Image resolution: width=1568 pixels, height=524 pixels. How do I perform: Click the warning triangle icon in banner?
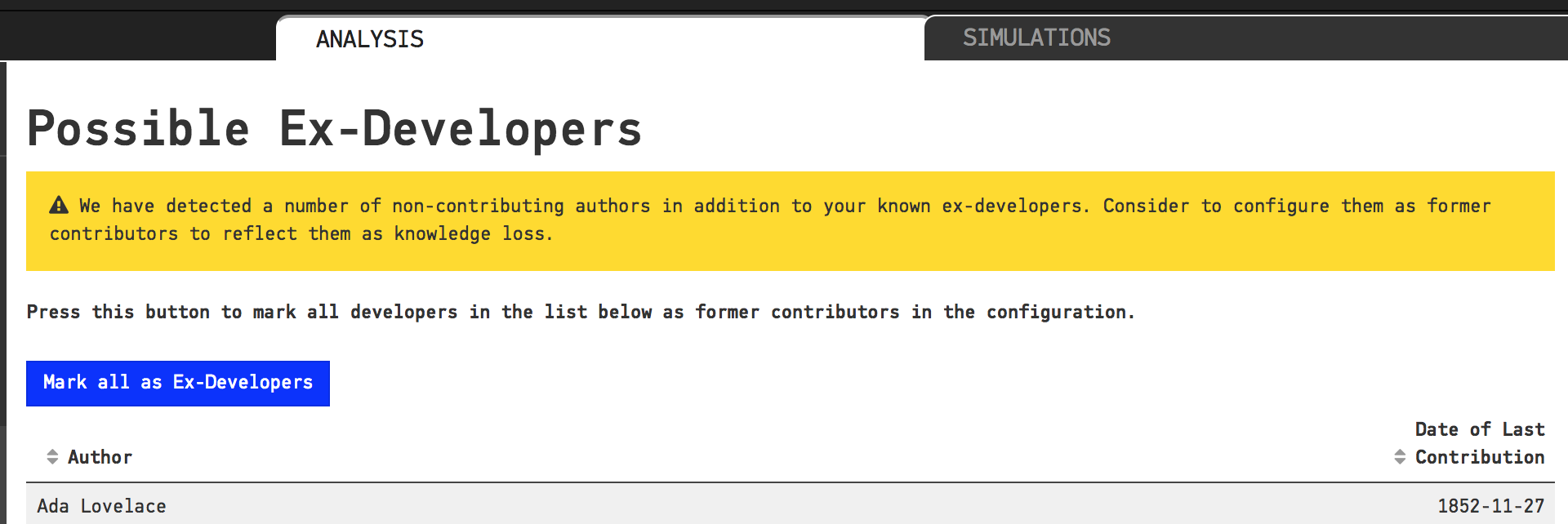(59, 206)
